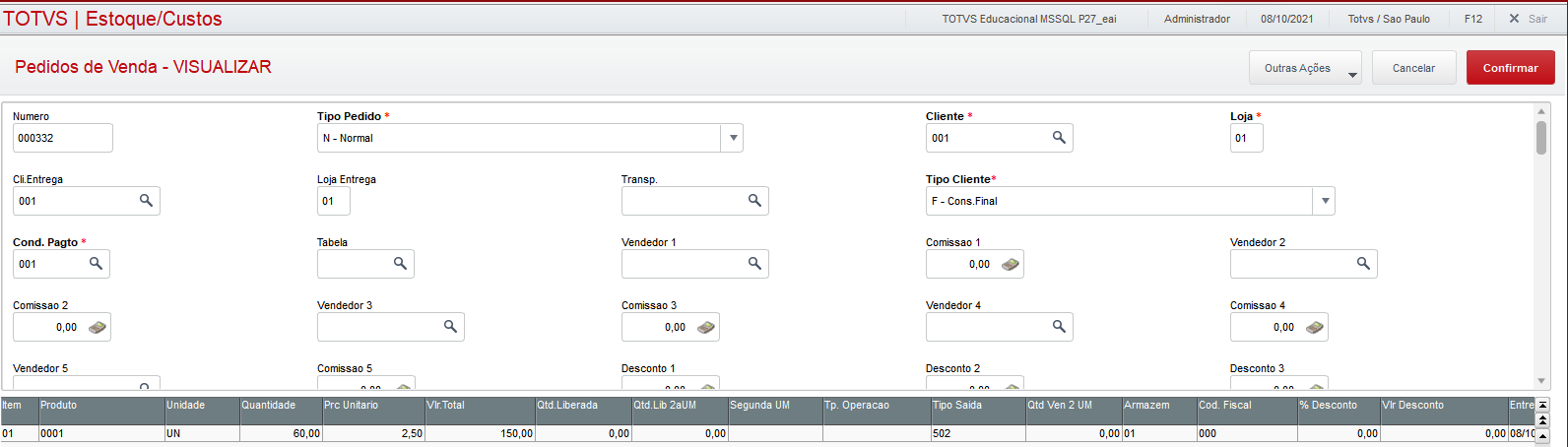Click the Totvs / Sao Paulo branch label

1389,19
